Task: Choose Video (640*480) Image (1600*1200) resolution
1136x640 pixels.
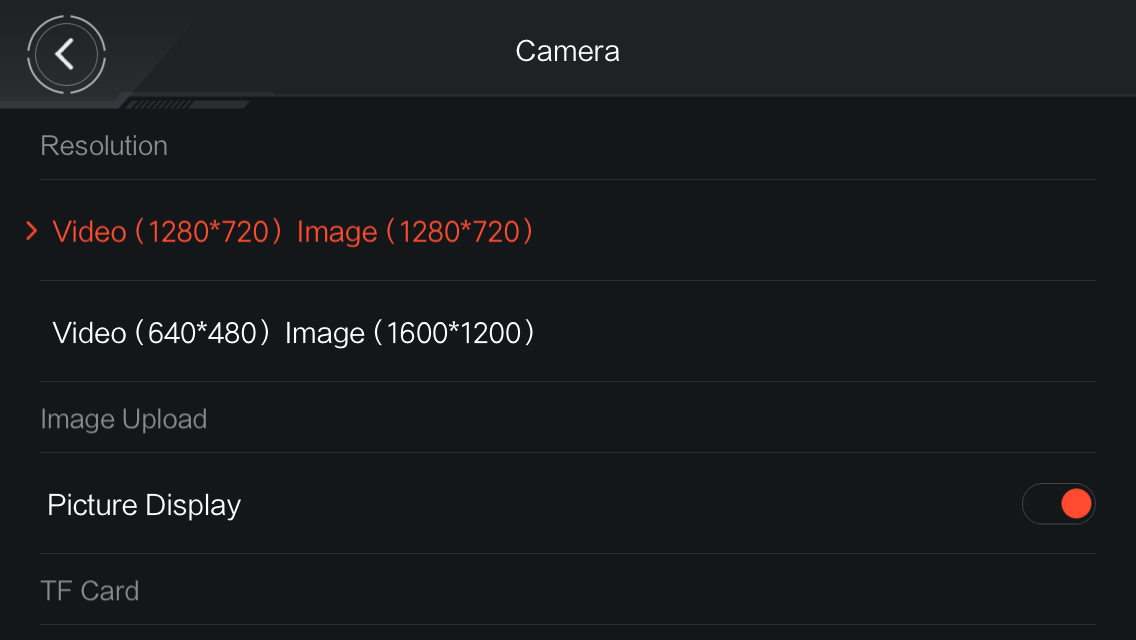Action: pyautogui.click(x=568, y=332)
